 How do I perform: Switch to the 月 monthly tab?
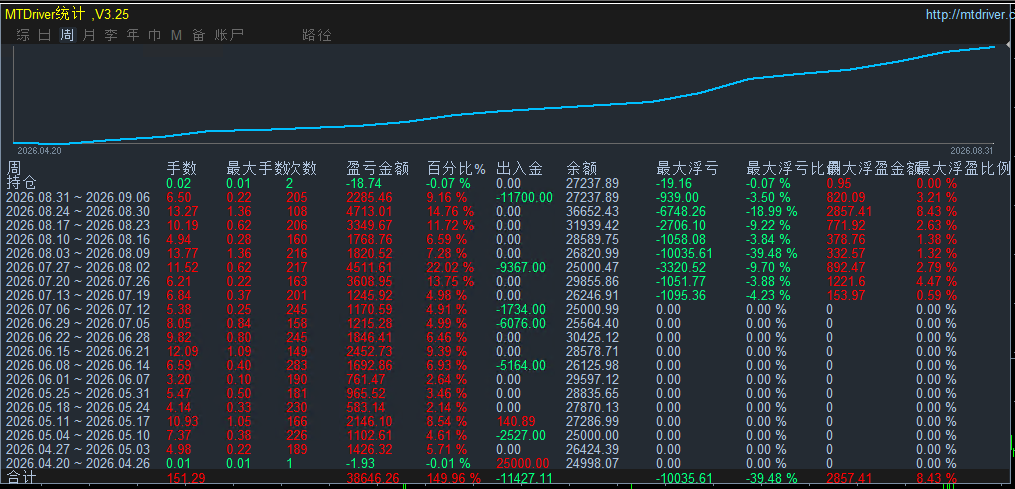(89, 35)
